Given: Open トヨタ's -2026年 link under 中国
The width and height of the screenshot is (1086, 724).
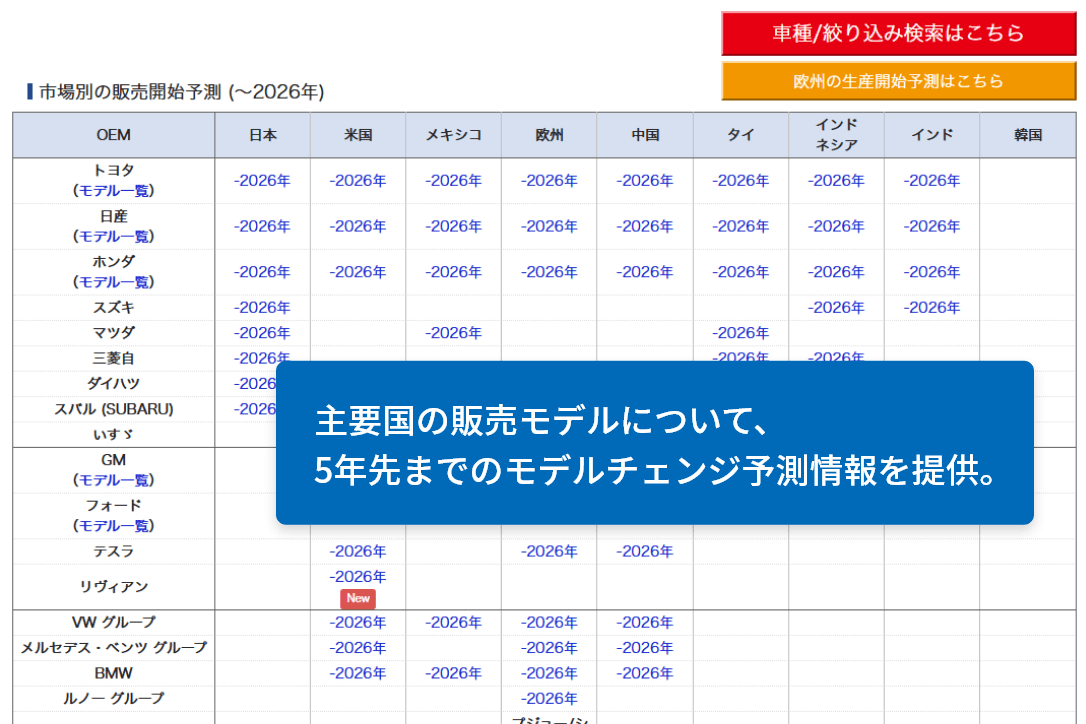Looking at the screenshot, I should pos(645,181).
